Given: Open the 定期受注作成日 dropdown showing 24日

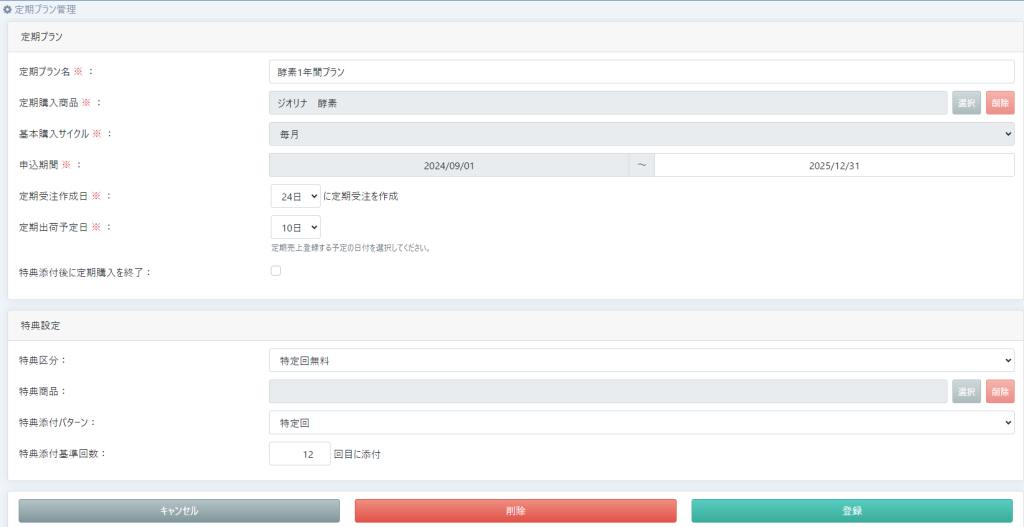Looking at the screenshot, I should tap(295, 196).
